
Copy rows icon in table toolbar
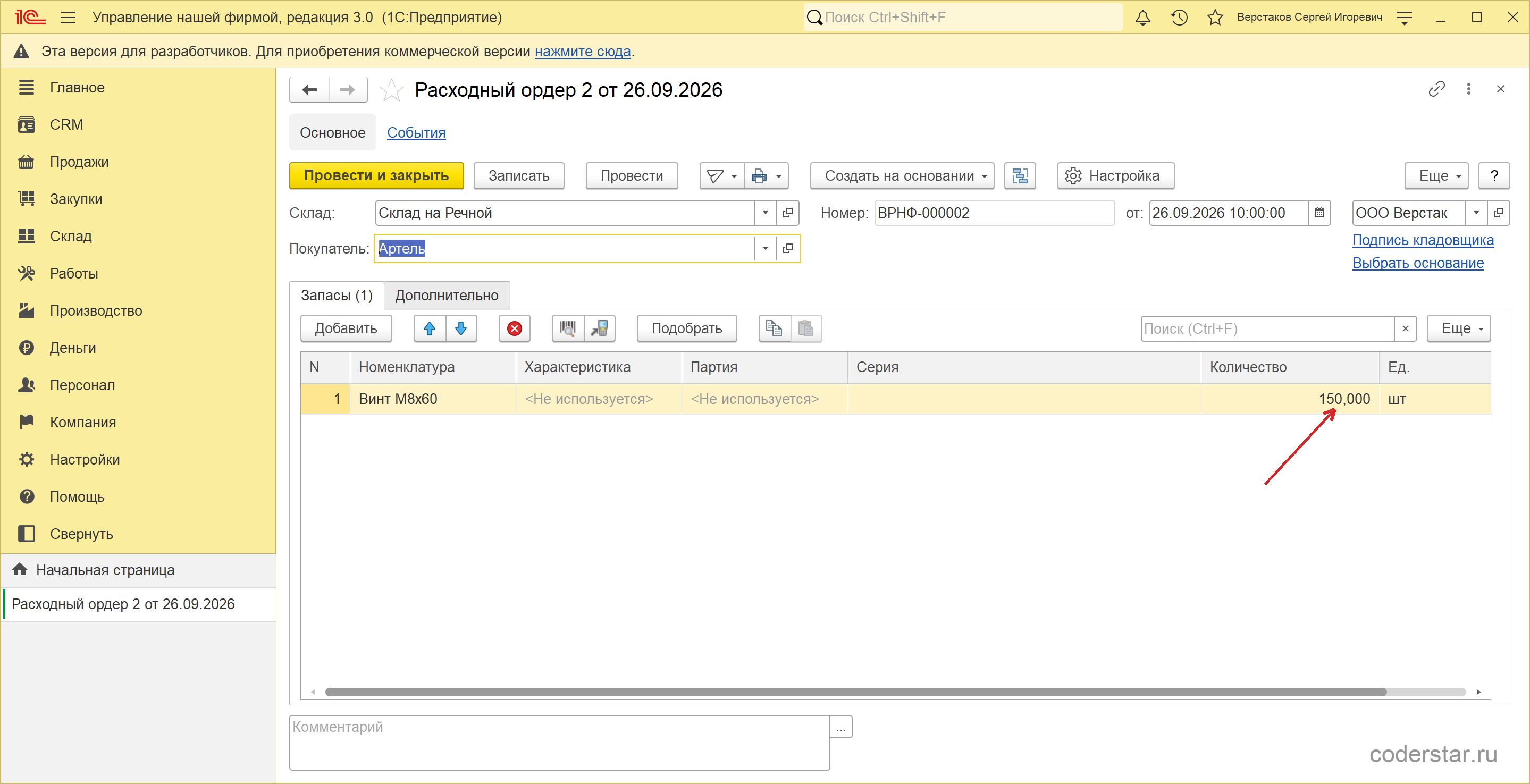pos(774,328)
